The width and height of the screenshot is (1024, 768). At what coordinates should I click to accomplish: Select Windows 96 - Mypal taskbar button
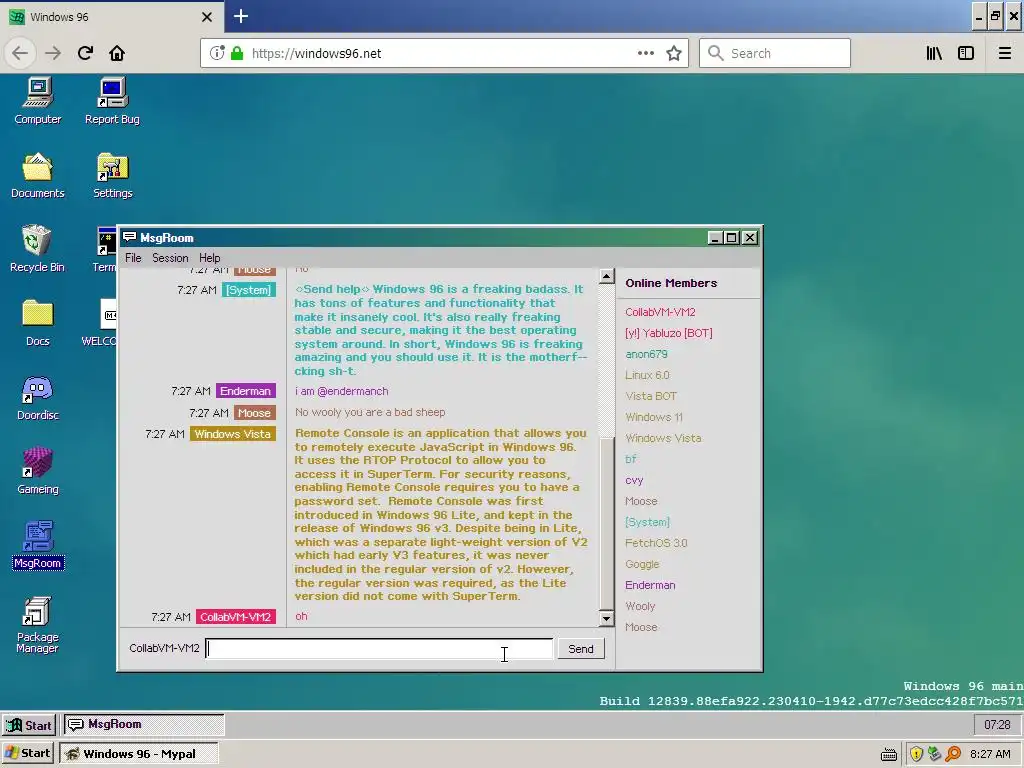click(x=138, y=754)
